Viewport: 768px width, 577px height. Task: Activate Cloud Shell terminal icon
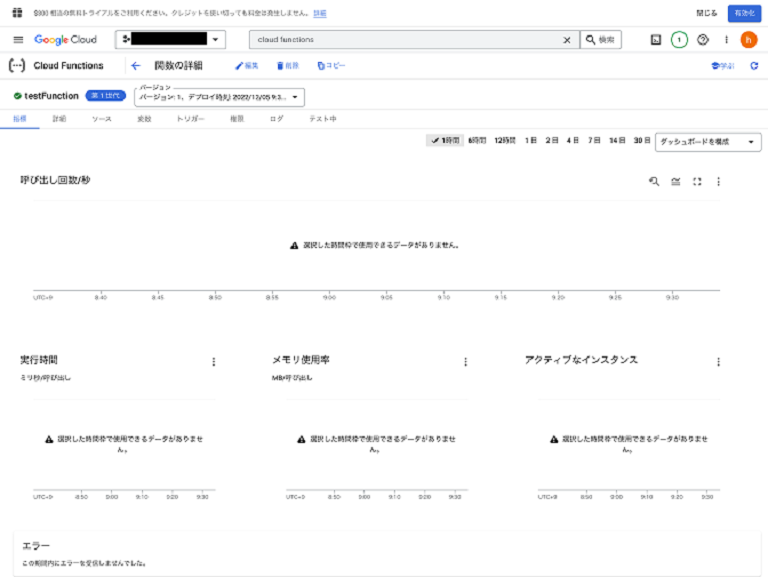656,40
